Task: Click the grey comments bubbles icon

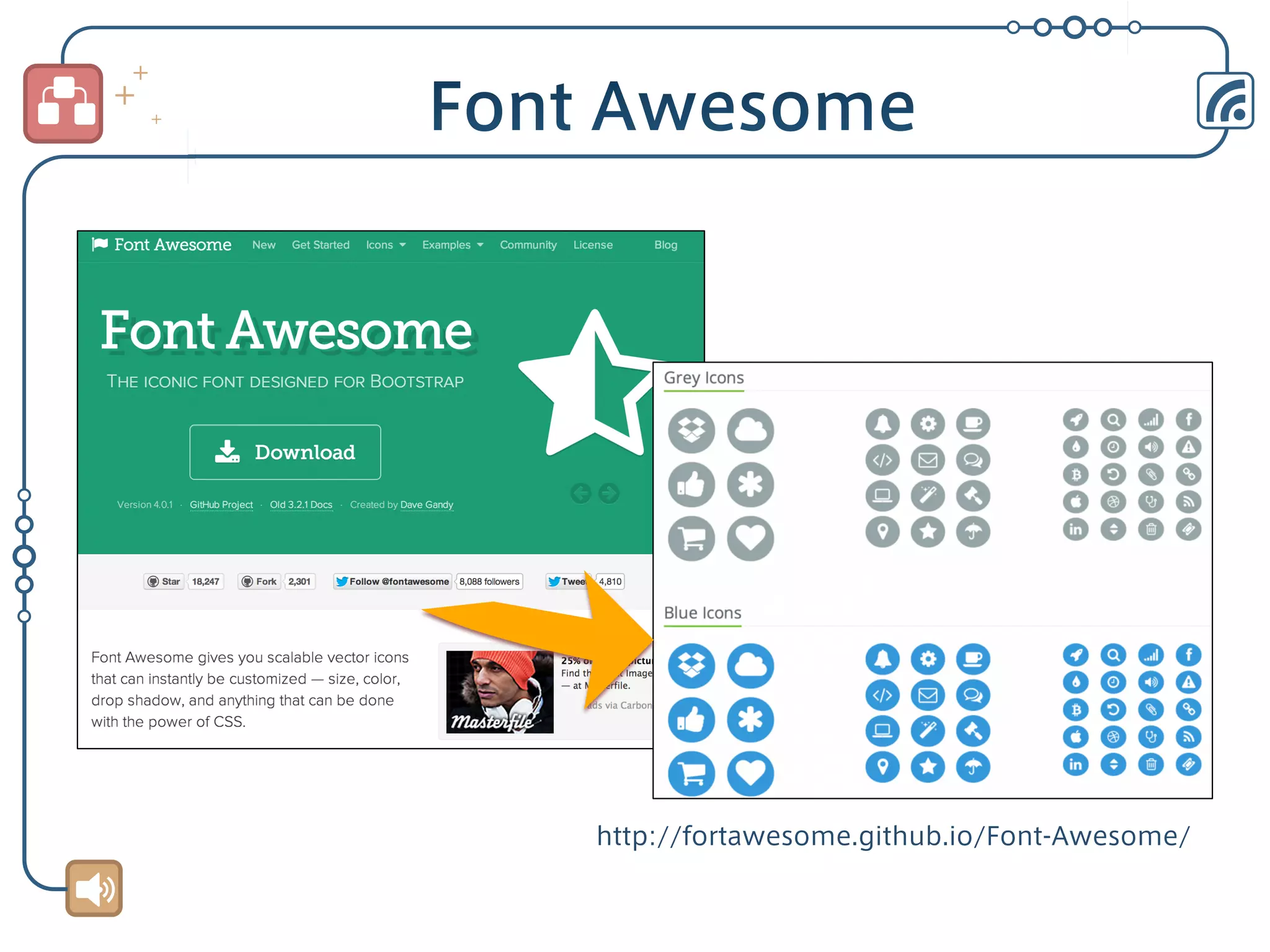Action: pos(973,460)
